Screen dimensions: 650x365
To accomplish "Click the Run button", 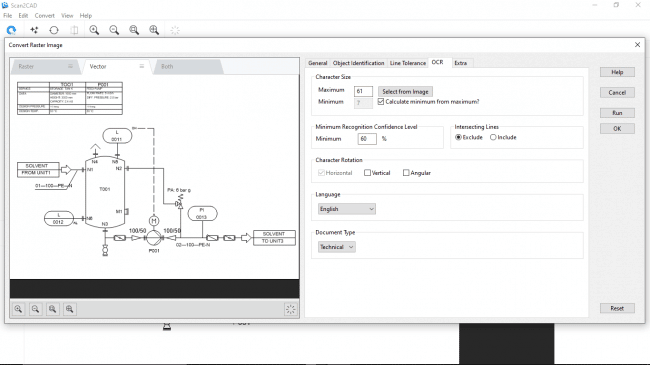I will (617, 113).
